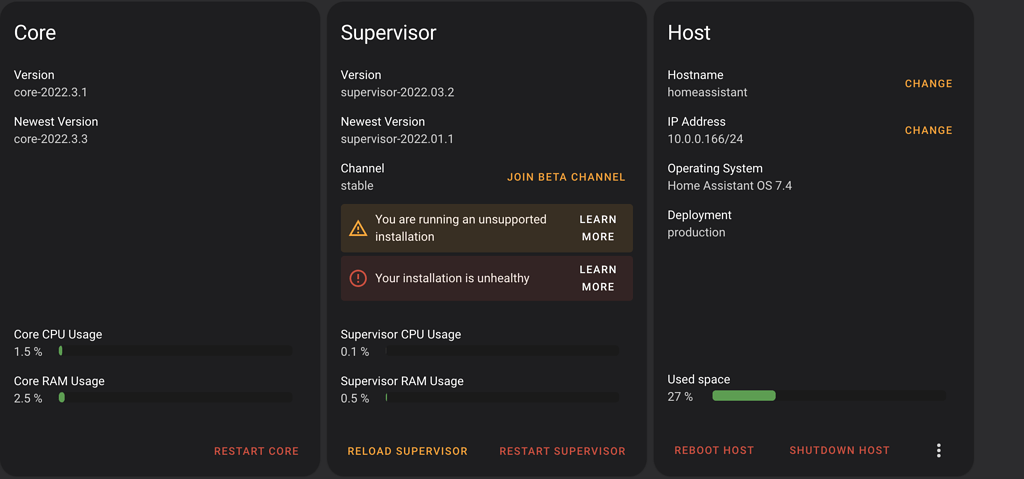Select the core-2022.3.1 version text

tap(50, 92)
